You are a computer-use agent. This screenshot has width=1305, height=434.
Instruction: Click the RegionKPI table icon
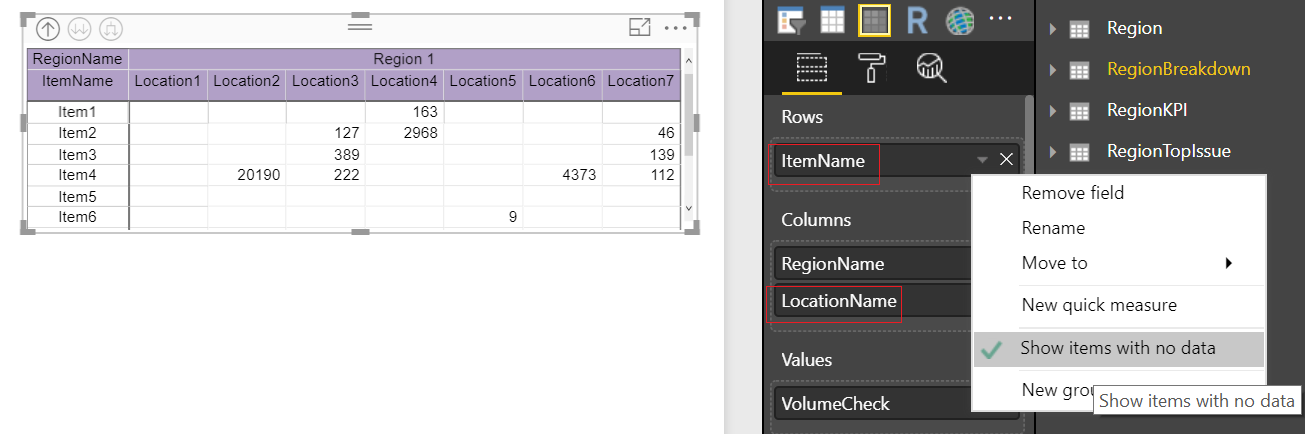coord(1079,111)
